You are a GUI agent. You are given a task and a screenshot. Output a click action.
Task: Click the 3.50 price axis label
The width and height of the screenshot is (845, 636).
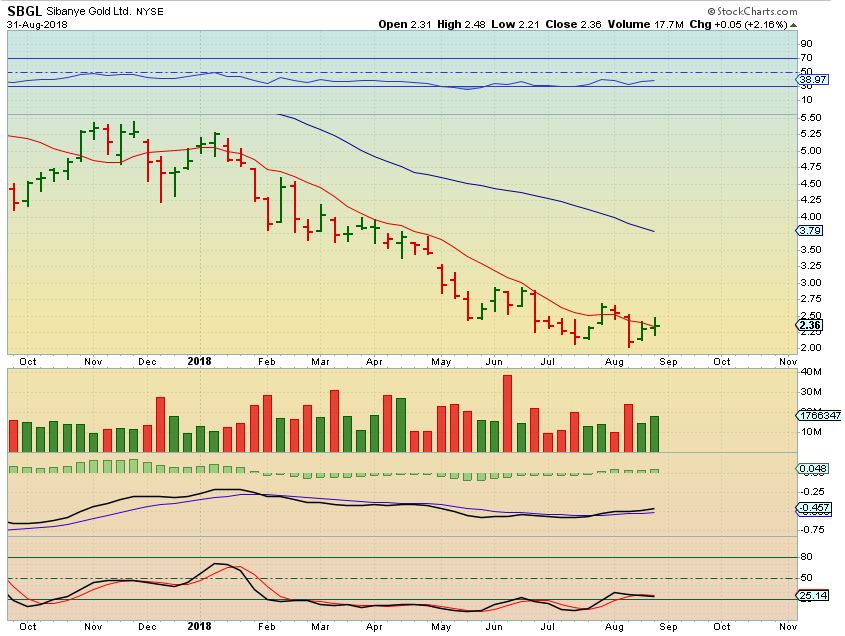(x=811, y=249)
